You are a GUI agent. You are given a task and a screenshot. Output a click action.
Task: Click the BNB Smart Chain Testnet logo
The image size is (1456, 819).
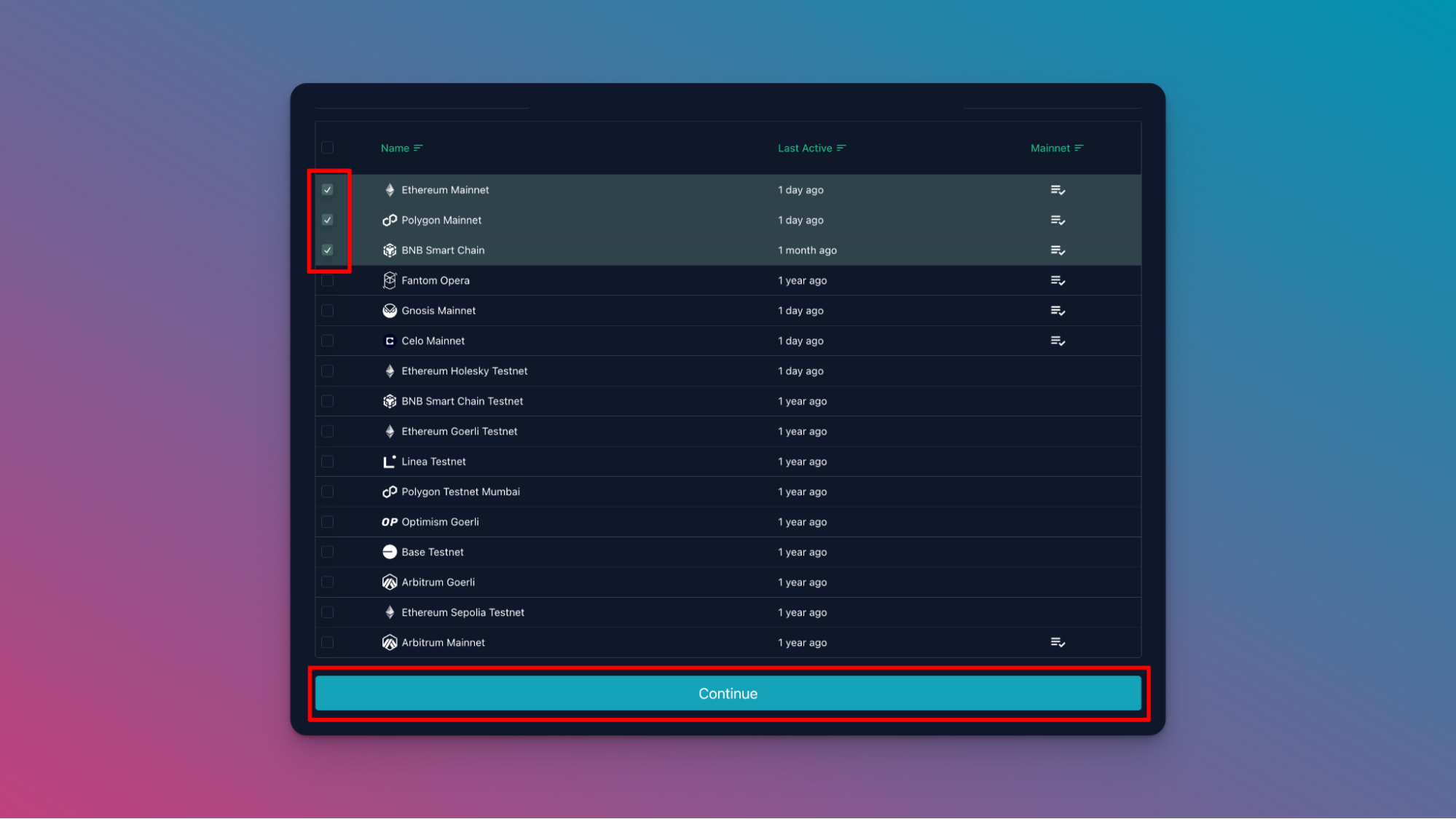(390, 401)
